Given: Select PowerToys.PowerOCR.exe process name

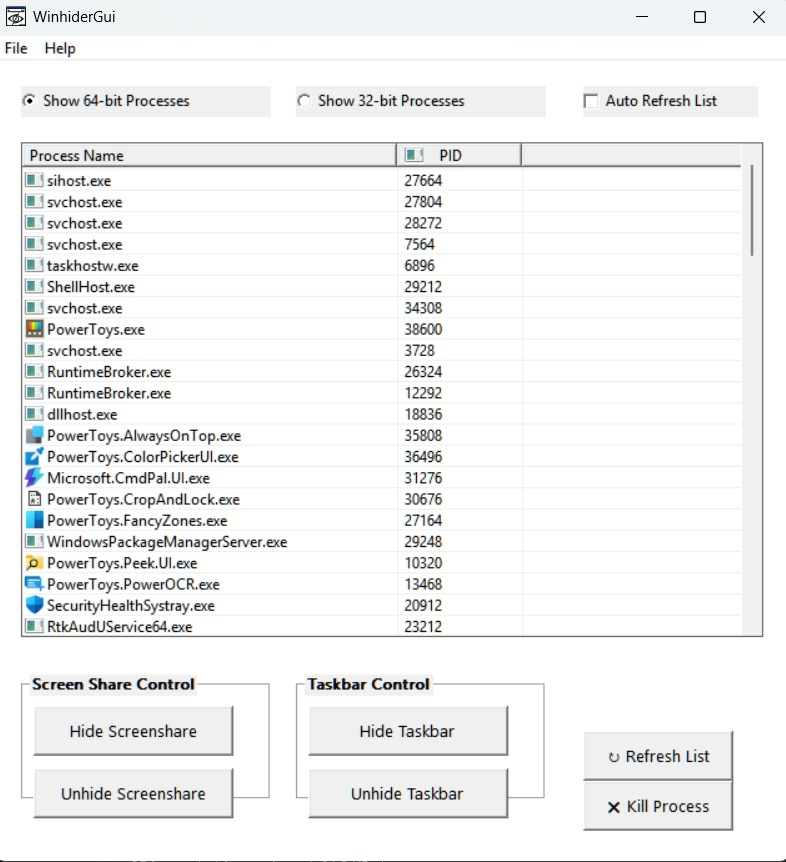Looking at the screenshot, I should 133,584.
